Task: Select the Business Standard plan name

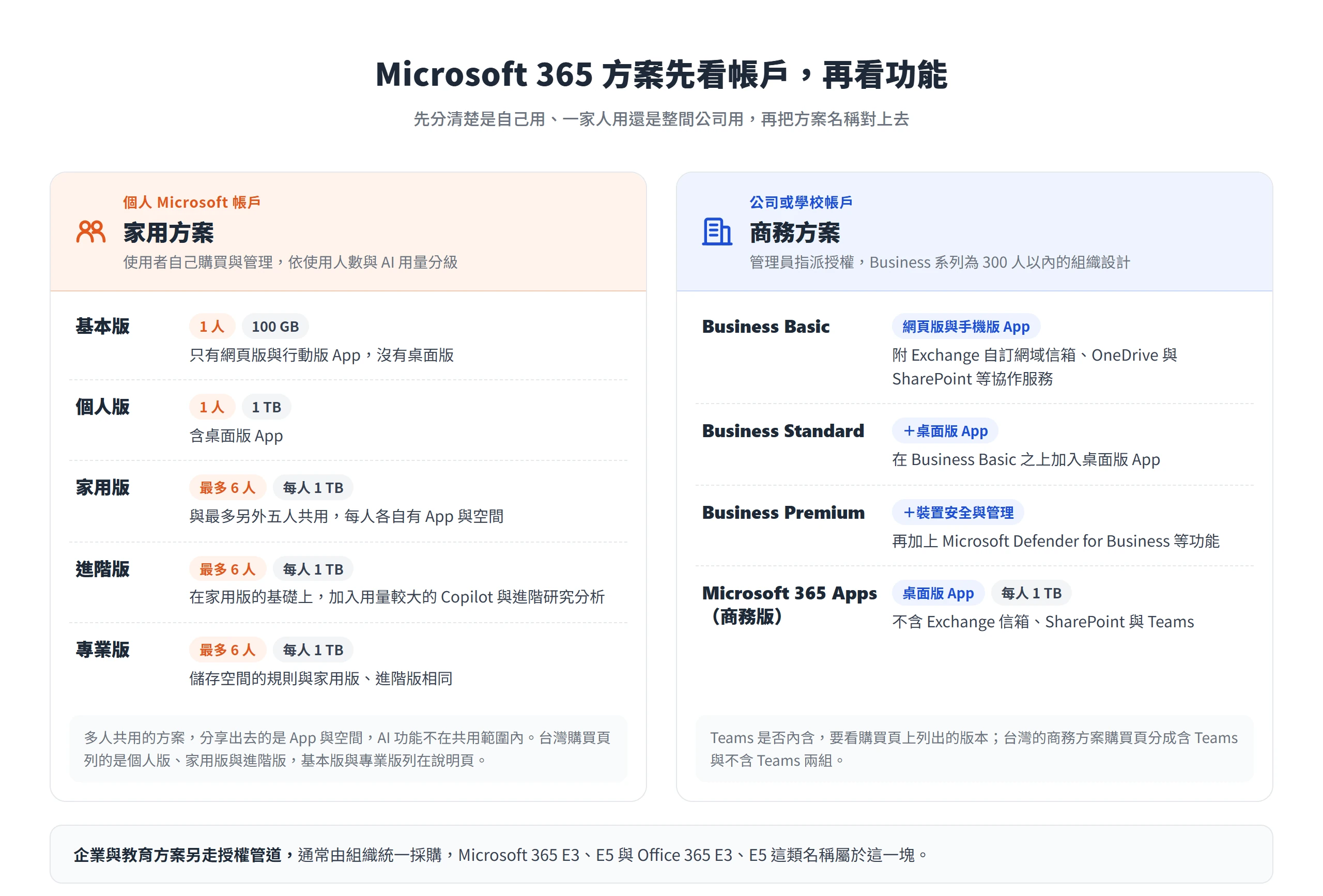Action: click(783, 431)
